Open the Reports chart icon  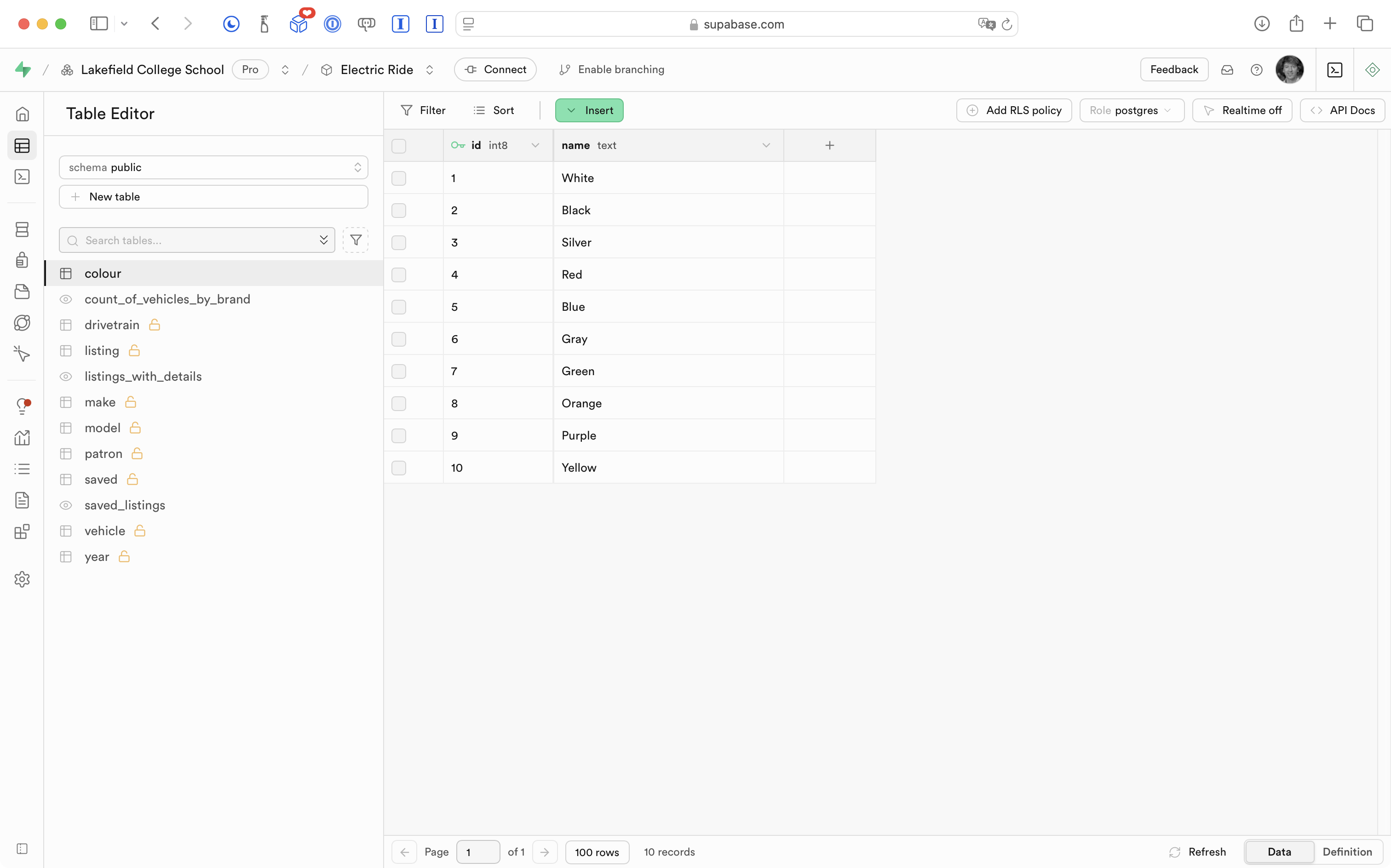(x=22, y=438)
